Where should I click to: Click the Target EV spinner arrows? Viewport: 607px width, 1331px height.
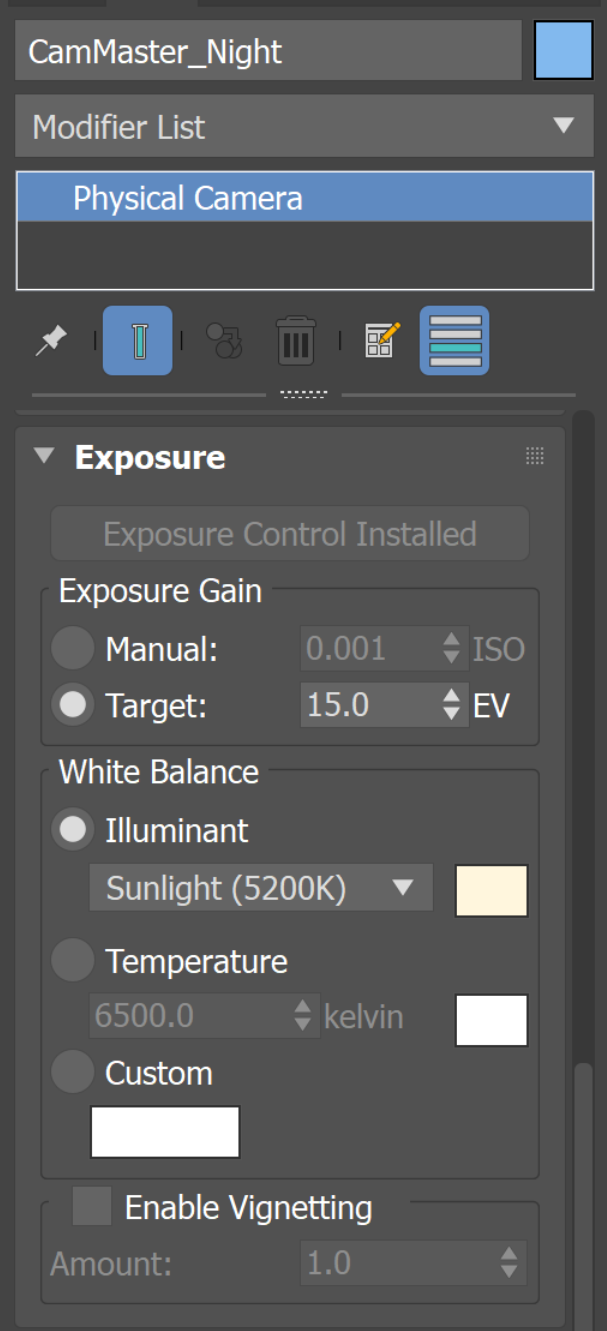(x=452, y=706)
